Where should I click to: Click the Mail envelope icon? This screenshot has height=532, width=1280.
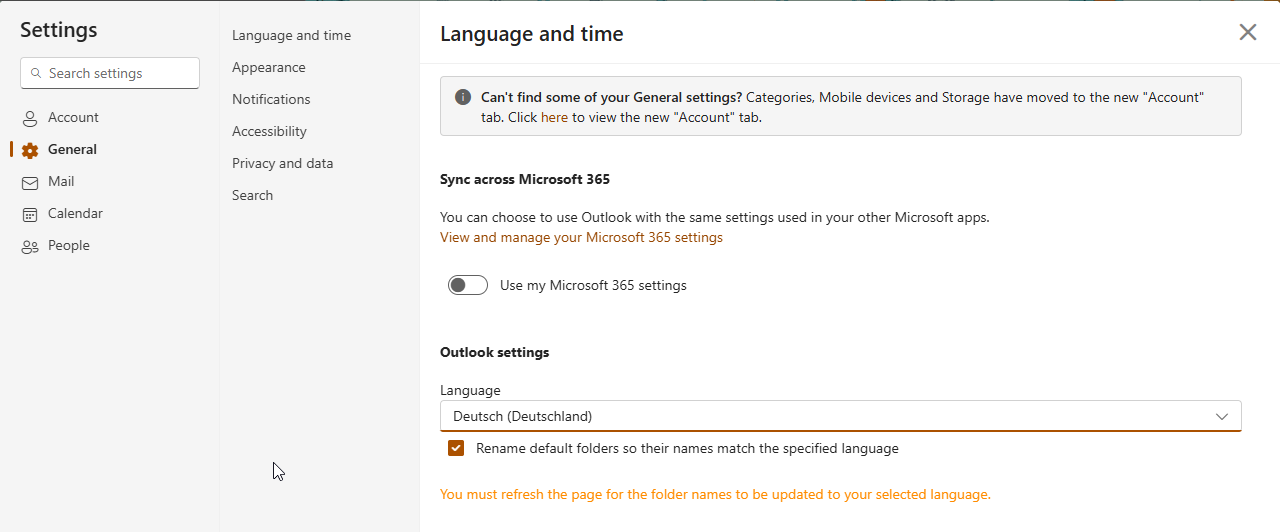[x=30, y=182]
